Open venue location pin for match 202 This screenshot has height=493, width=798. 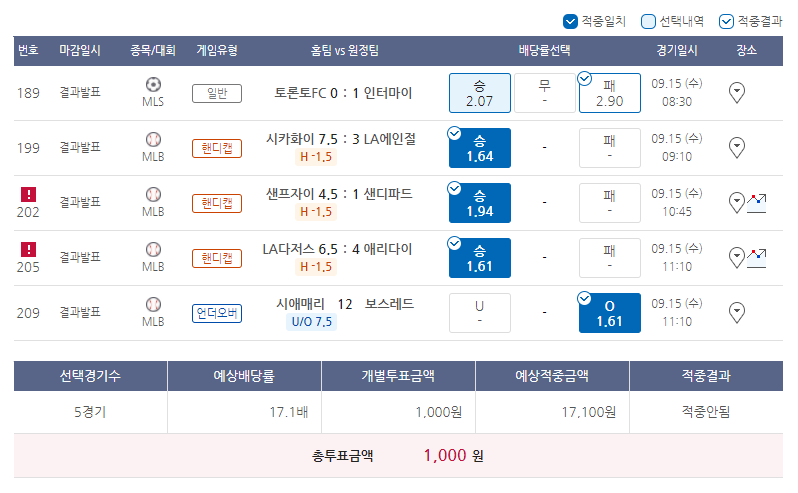[736, 202]
